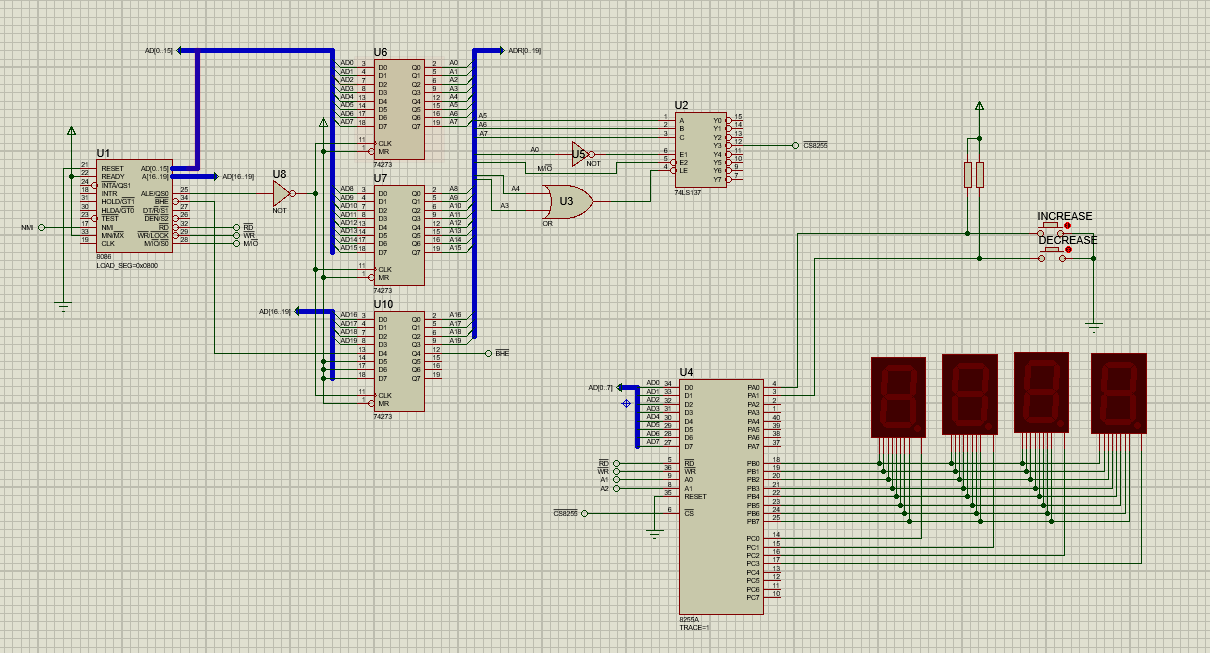Screen dimensions: 1210x653
Task: Click the ADR[0..19] bus label
Action: (x=521, y=48)
